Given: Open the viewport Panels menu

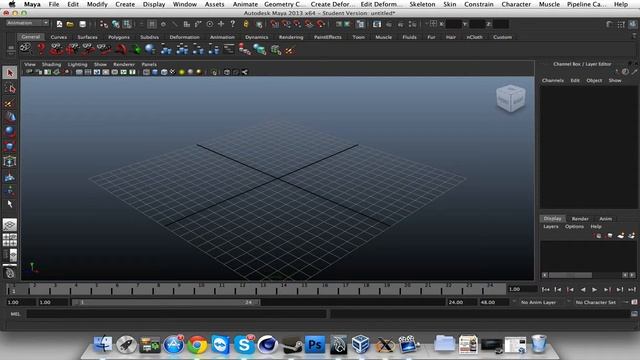Looking at the screenshot, I should pos(149,64).
